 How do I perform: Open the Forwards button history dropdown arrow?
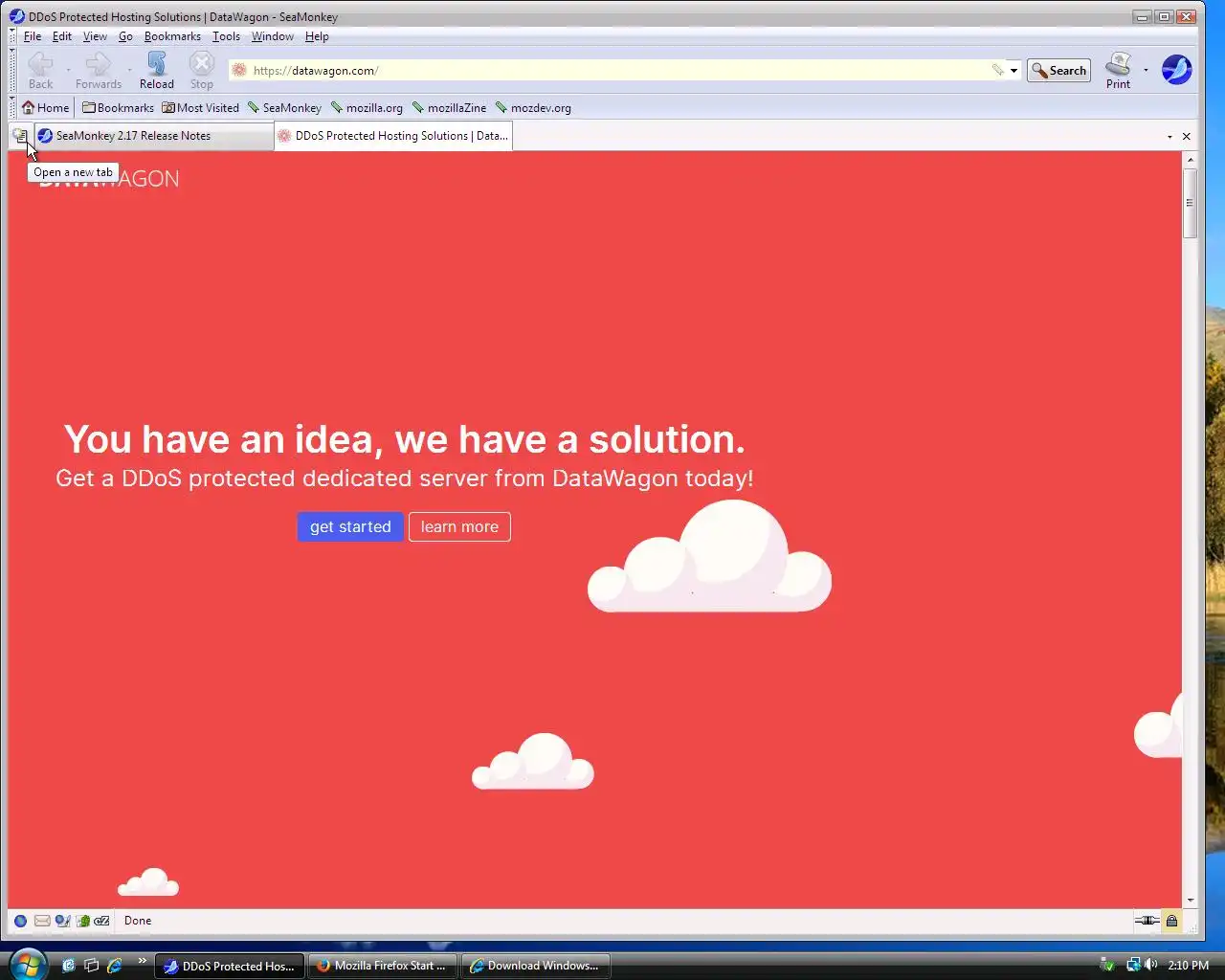(x=130, y=70)
